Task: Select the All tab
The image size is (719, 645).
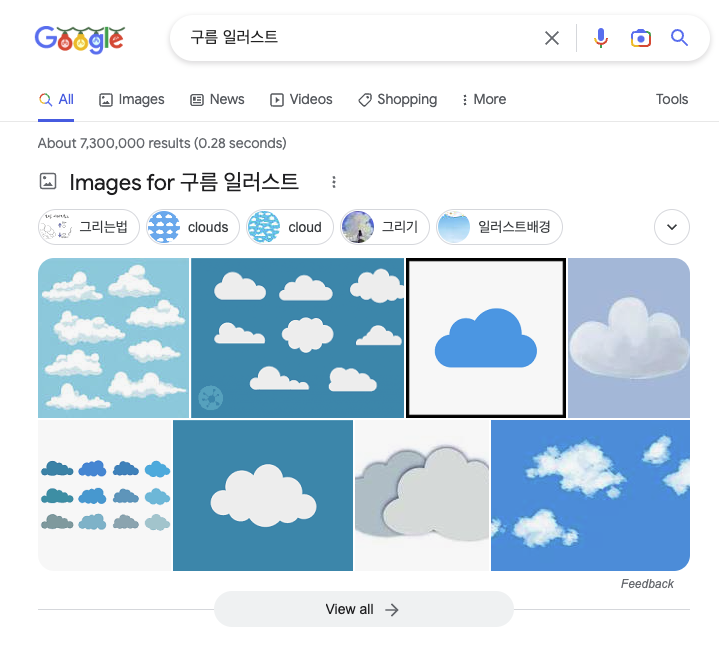Action: tap(56, 99)
